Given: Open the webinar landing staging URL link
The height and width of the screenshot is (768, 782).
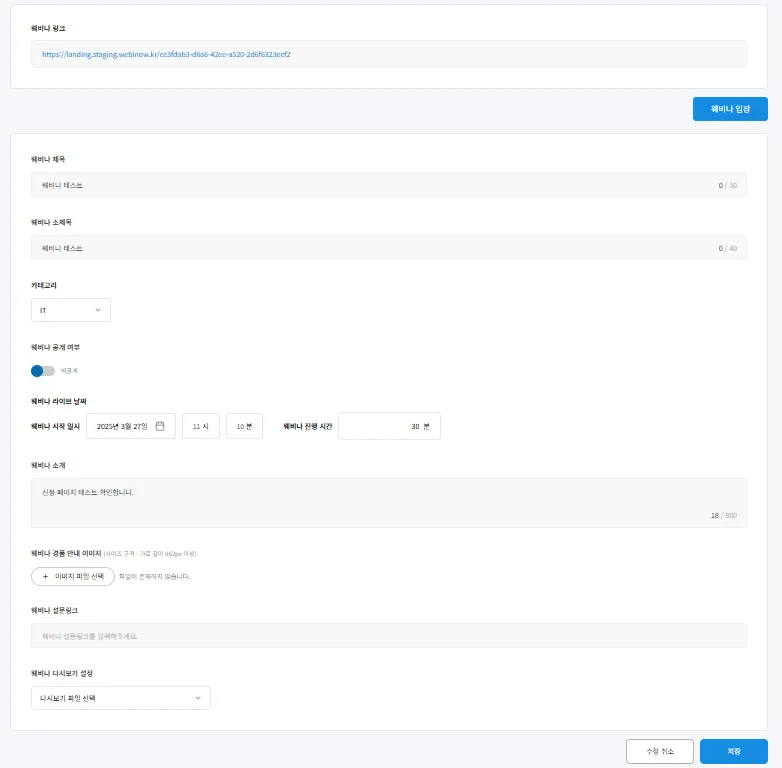Looking at the screenshot, I should click(166, 54).
